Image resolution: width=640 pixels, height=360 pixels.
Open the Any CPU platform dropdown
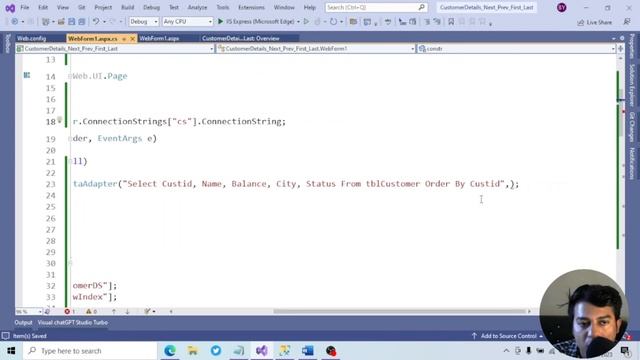pos(187,22)
